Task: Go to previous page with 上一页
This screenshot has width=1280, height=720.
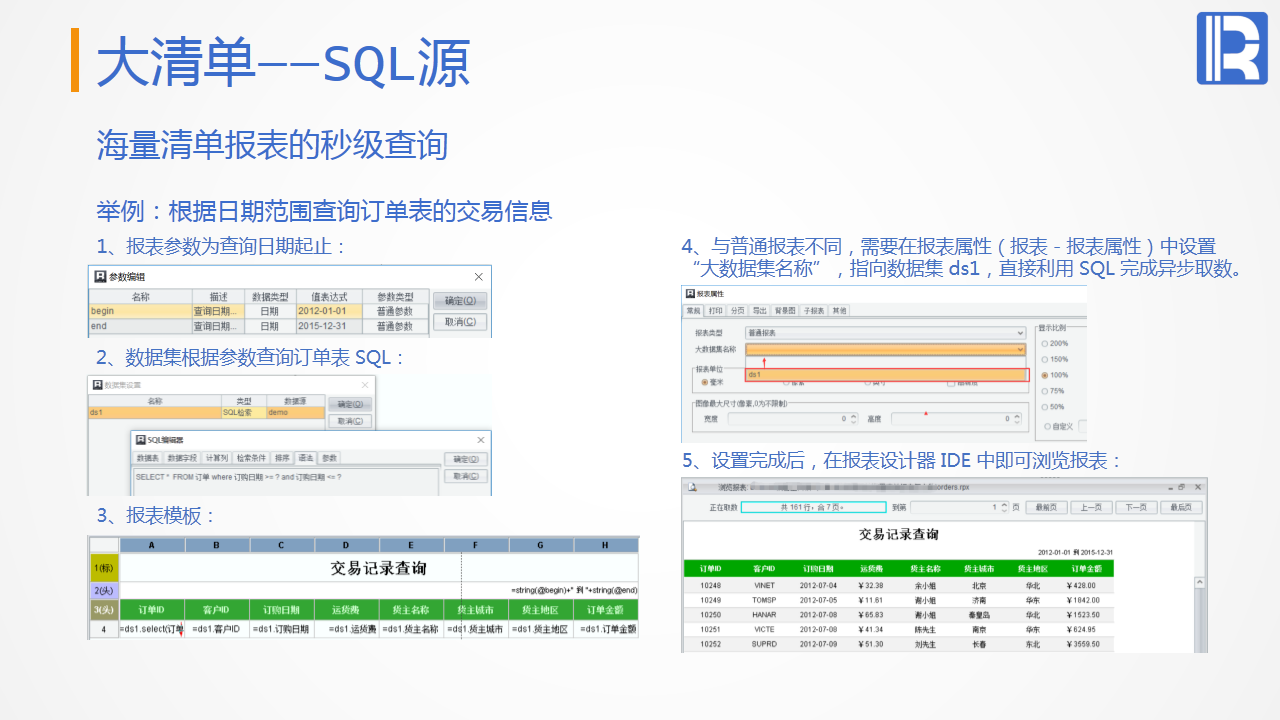Action: [1091, 508]
